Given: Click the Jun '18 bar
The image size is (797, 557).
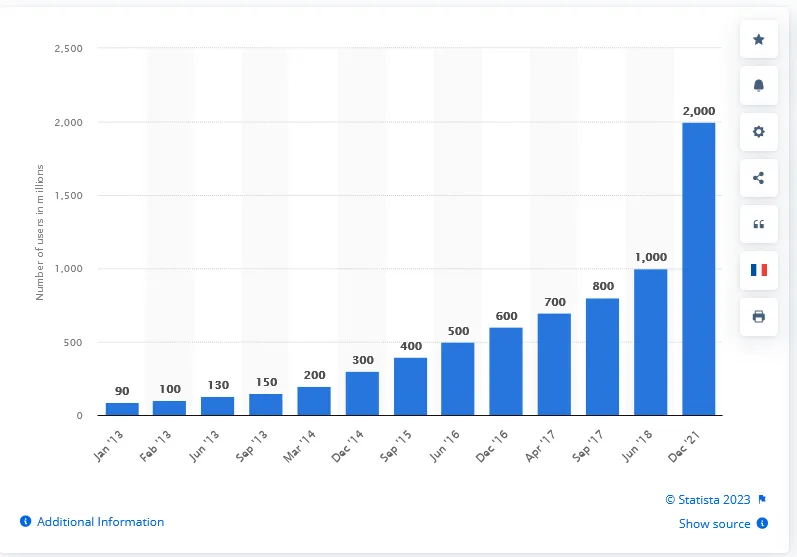Looking at the screenshot, I should tap(651, 342).
